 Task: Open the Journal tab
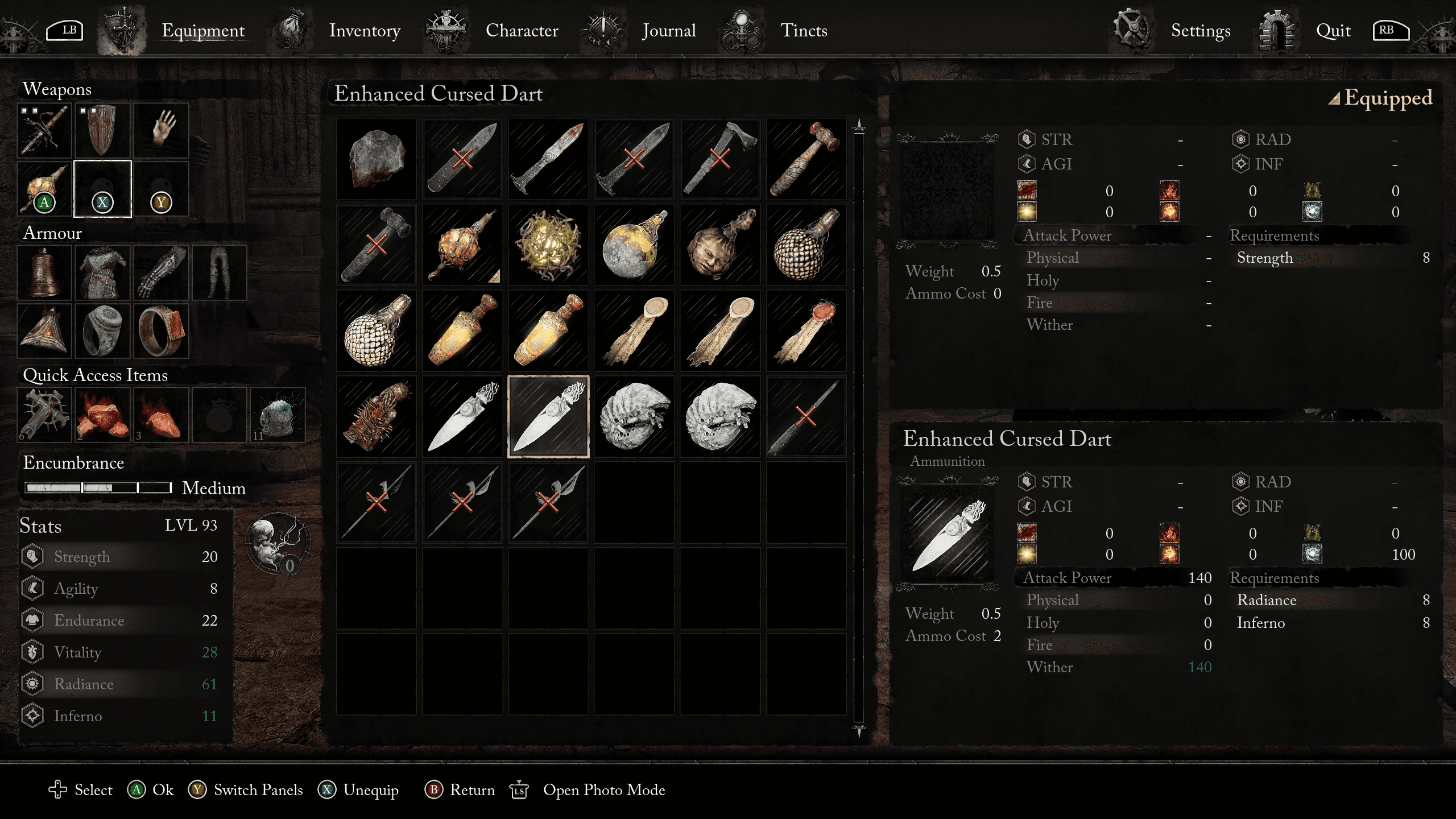[669, 30]
